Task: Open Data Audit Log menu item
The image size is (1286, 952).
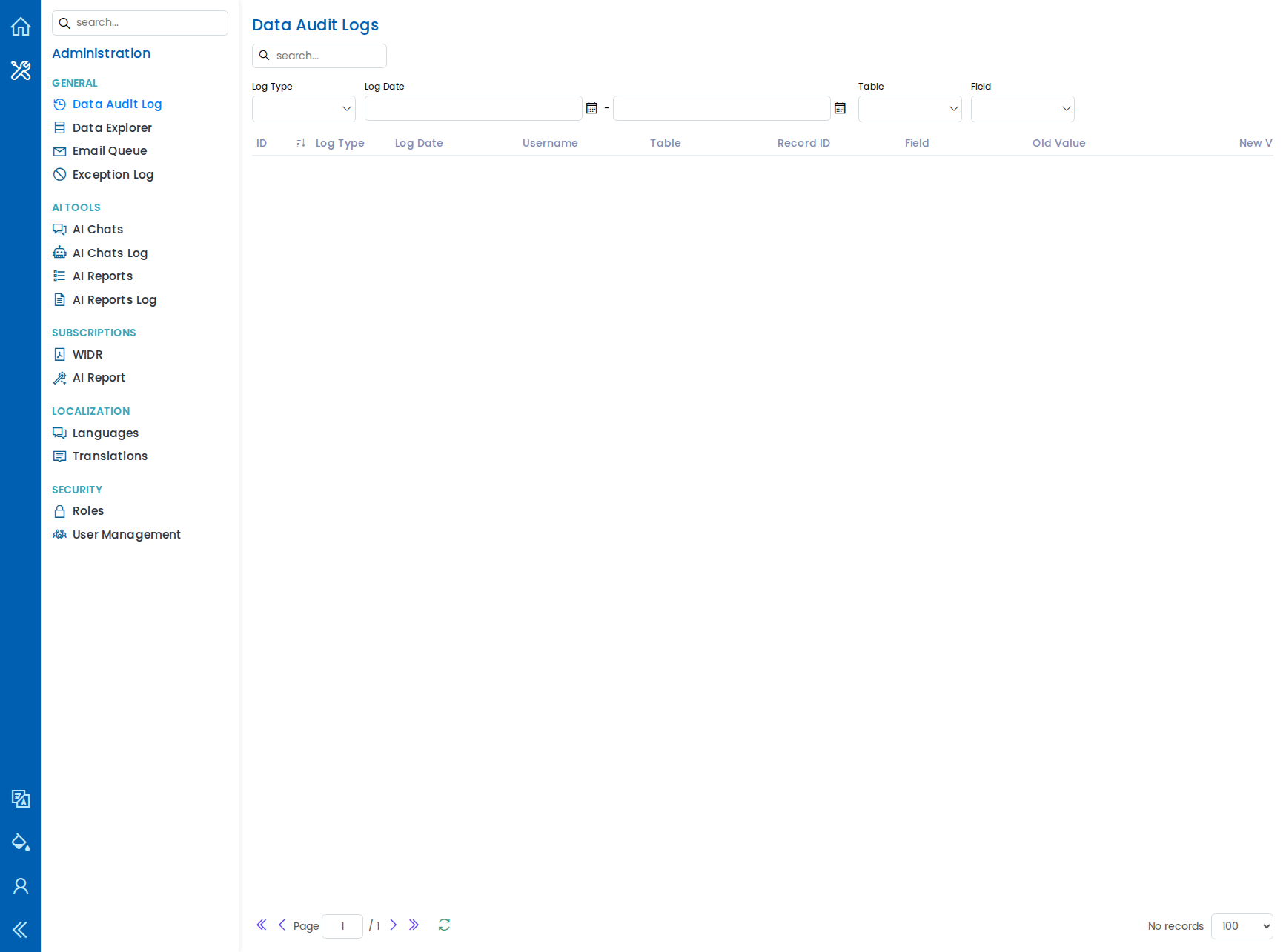Action: click(x=117, y=104)
